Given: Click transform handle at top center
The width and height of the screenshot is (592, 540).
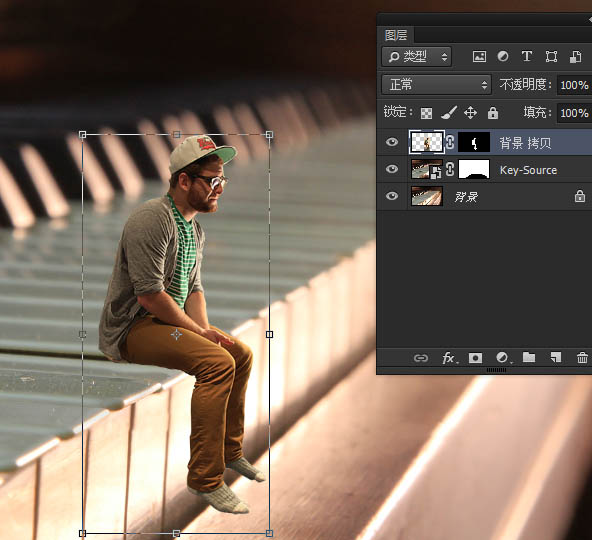Looking at the screenshot, I should click(176, 134).
